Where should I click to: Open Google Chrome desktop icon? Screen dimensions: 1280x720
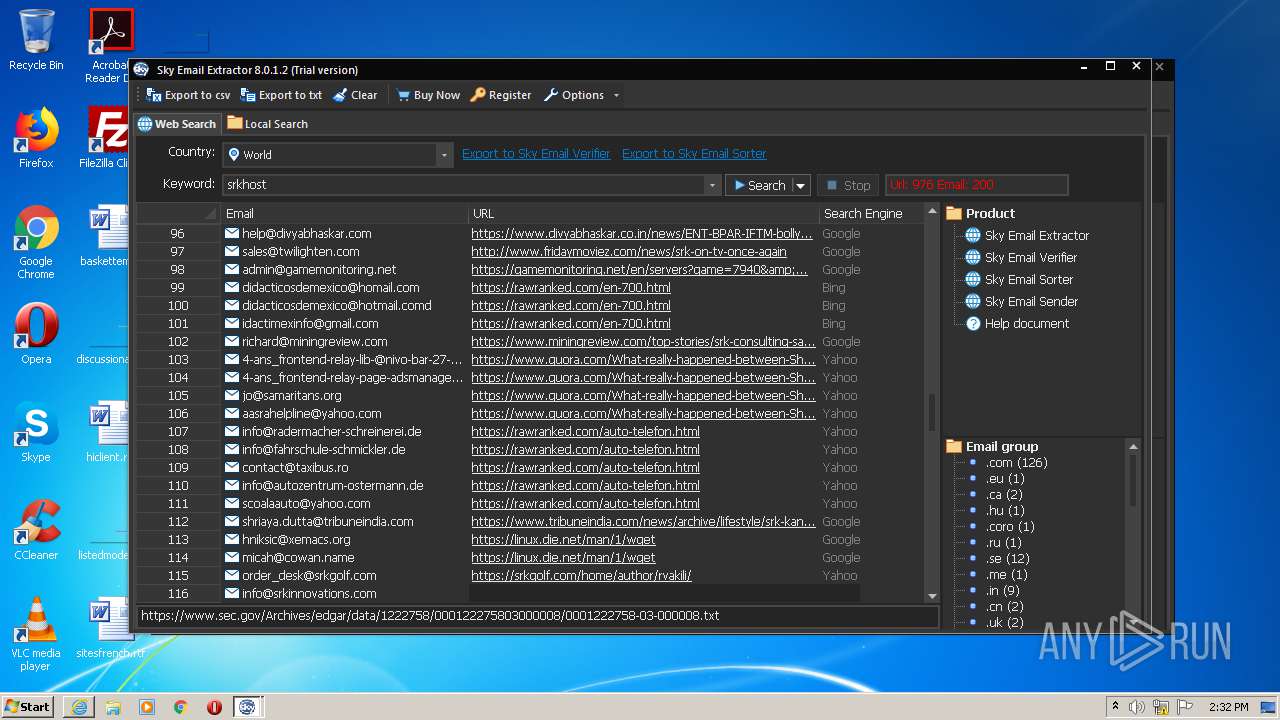(36, 242)
